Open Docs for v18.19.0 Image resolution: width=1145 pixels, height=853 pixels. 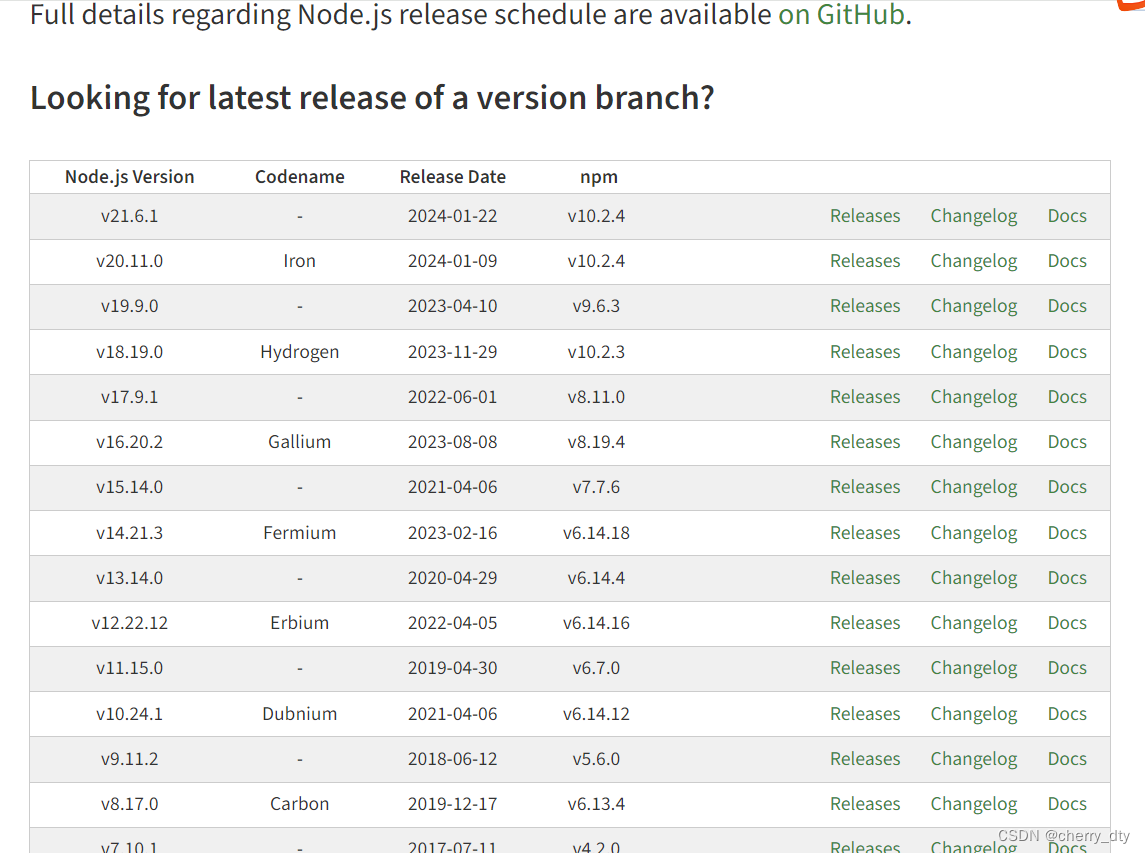pyautogui.click(x=1067, y=352)
